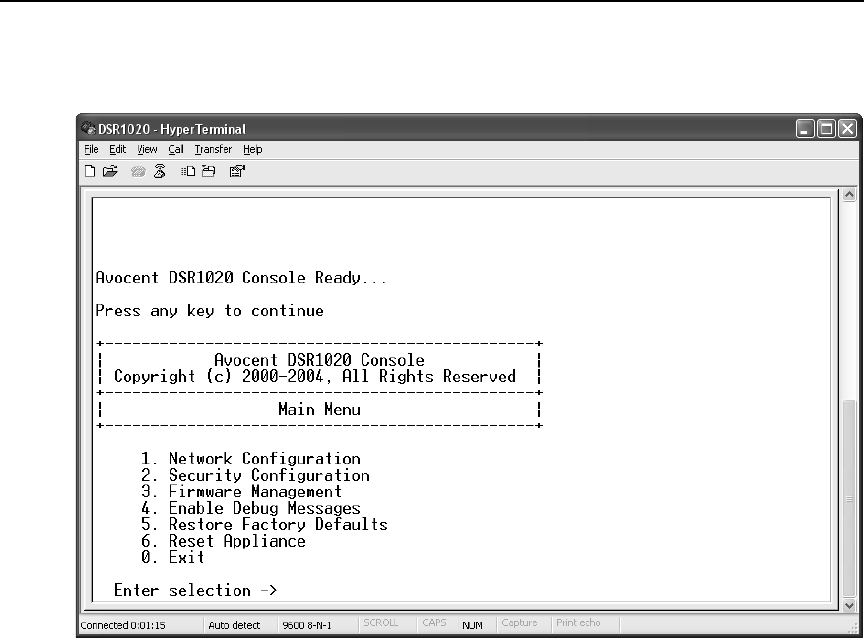Open the Edit menu

[x=117, y=149]
